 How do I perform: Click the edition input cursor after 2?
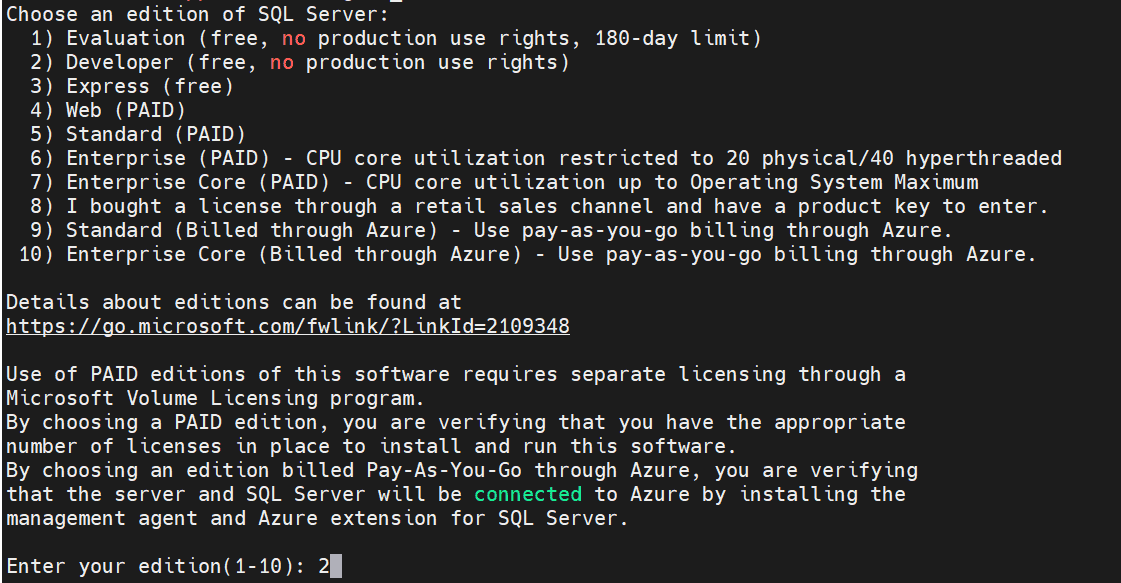tap(336, 566)
